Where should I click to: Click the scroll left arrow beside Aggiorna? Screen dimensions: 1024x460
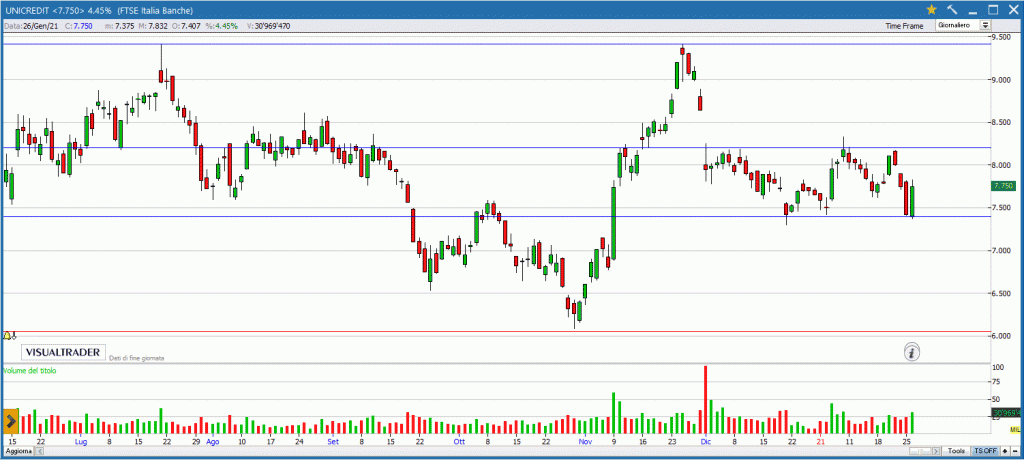(x=40, y=452)
